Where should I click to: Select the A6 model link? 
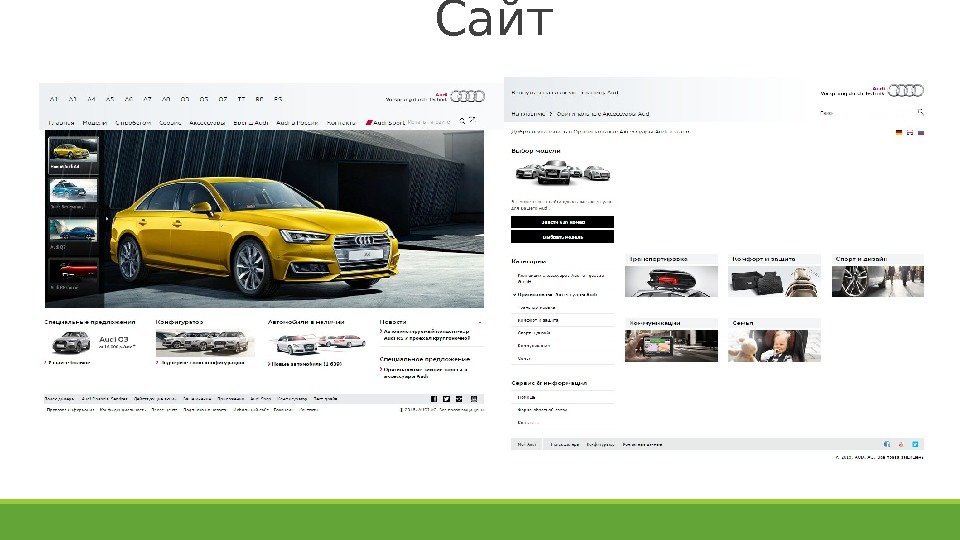pyautogui.click(x=129, y=99)
